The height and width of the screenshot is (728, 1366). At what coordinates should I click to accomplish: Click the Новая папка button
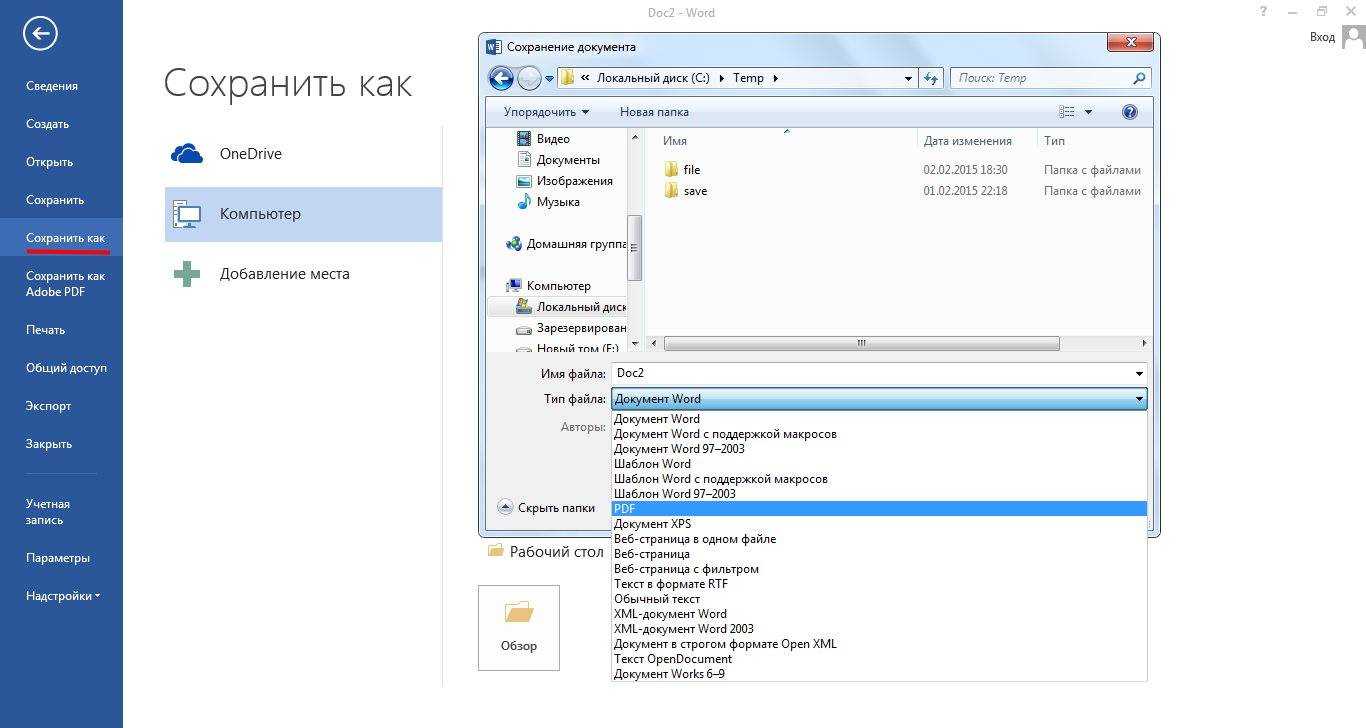coord(654,112)
